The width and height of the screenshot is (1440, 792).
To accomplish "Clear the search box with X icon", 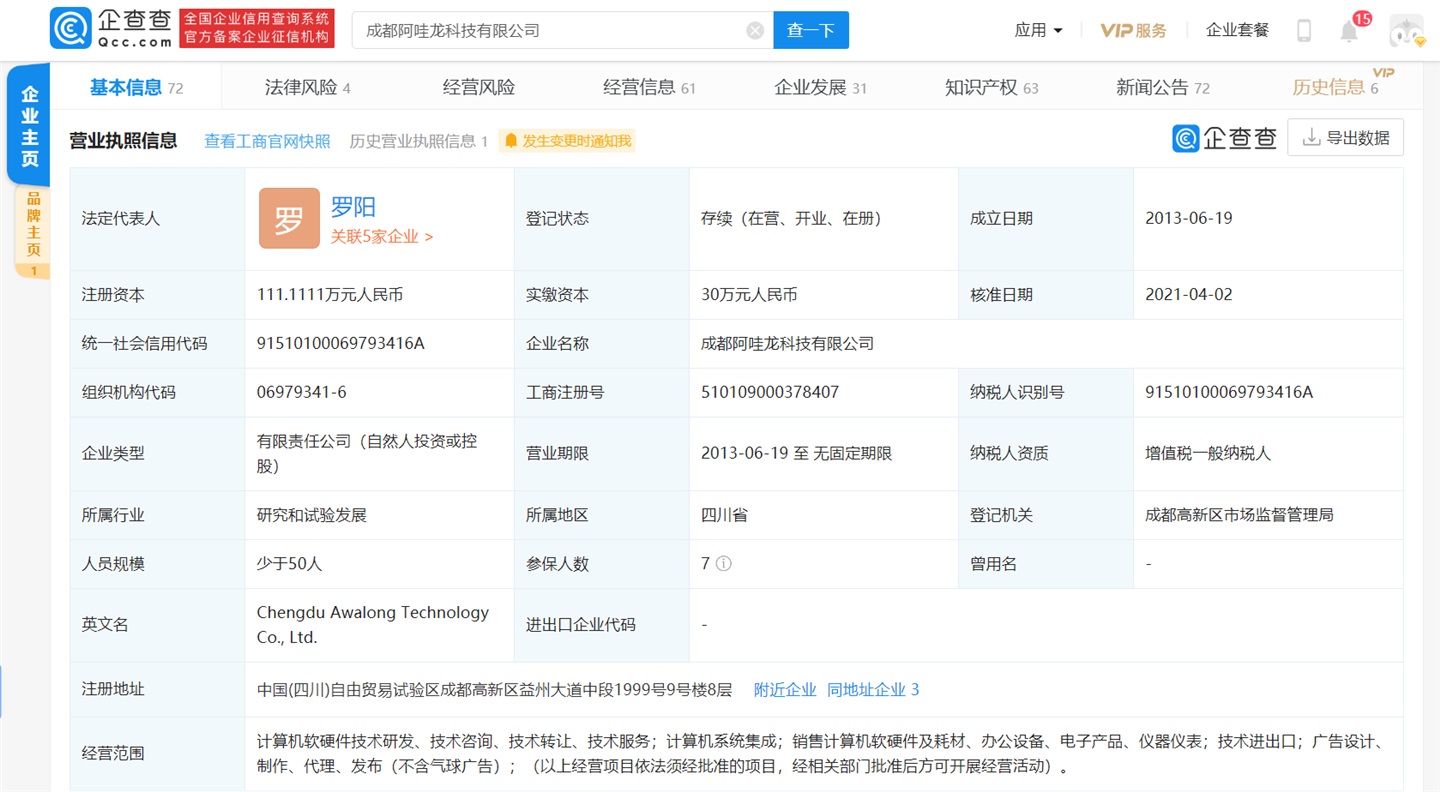I will [755, 31].
